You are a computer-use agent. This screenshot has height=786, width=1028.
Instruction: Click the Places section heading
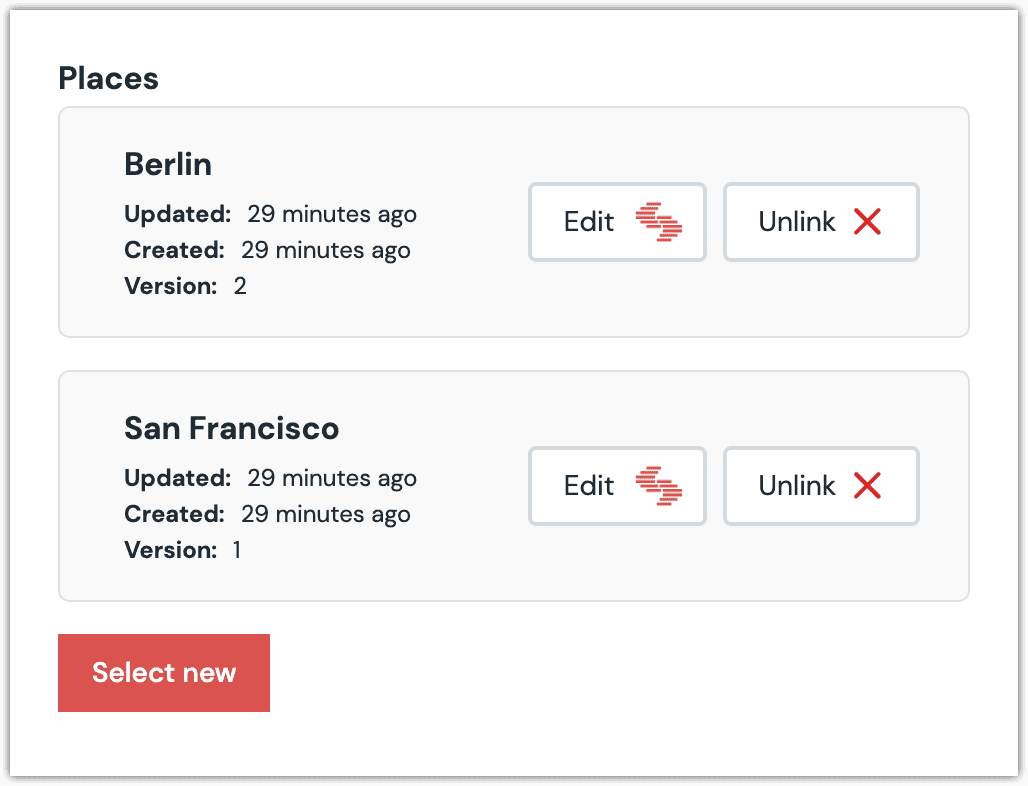(x=108, y=78)
